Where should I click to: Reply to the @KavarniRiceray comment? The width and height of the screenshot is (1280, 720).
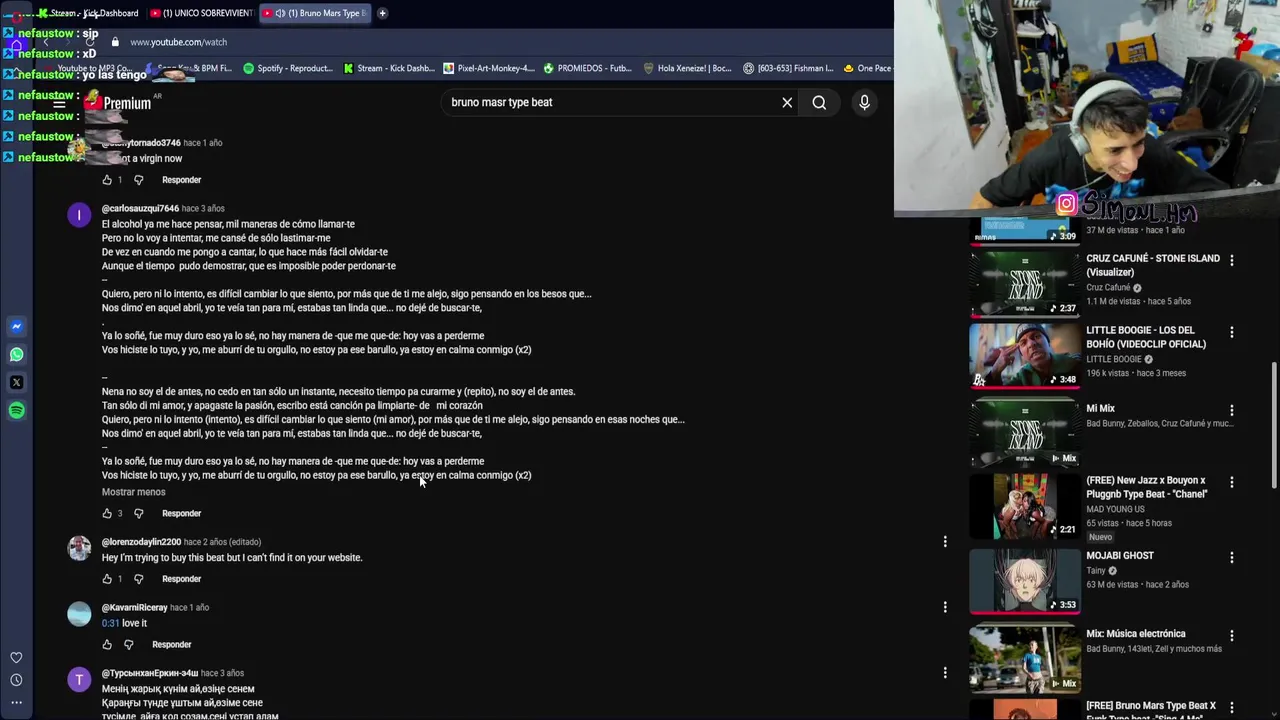click(171, 644)
